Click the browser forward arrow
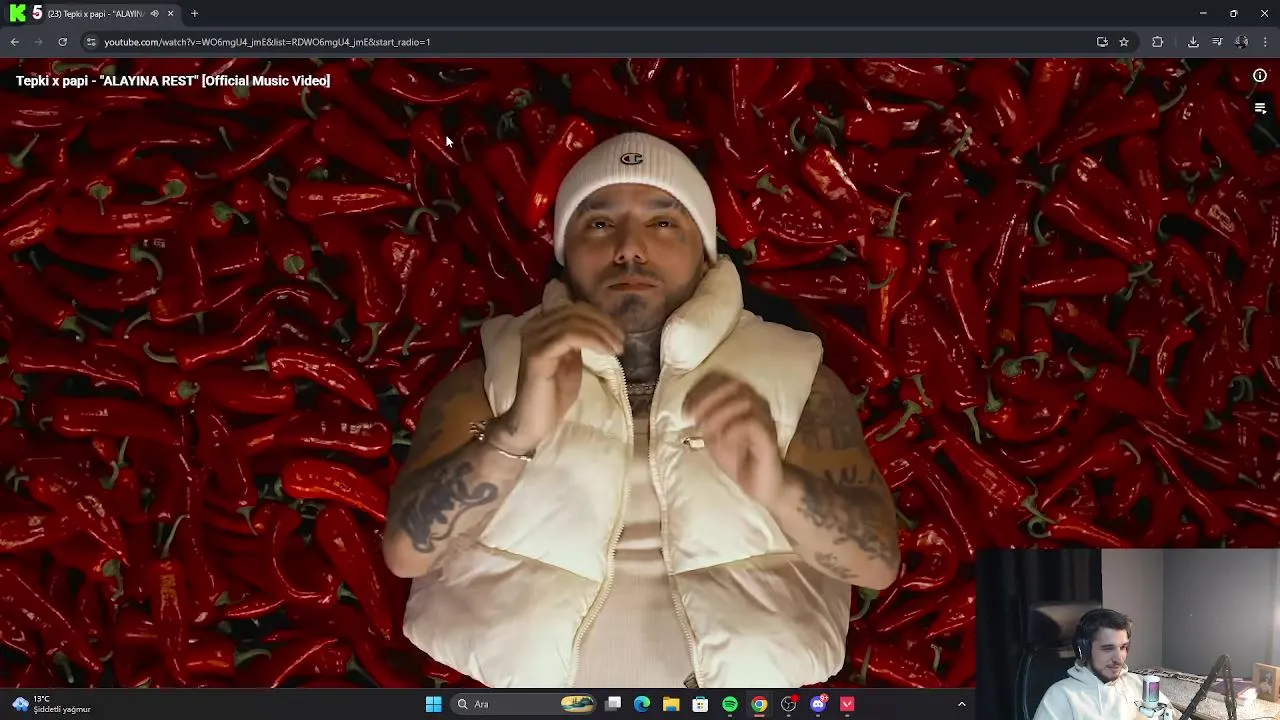This screenshot has height=720, width=1280. 39,42
